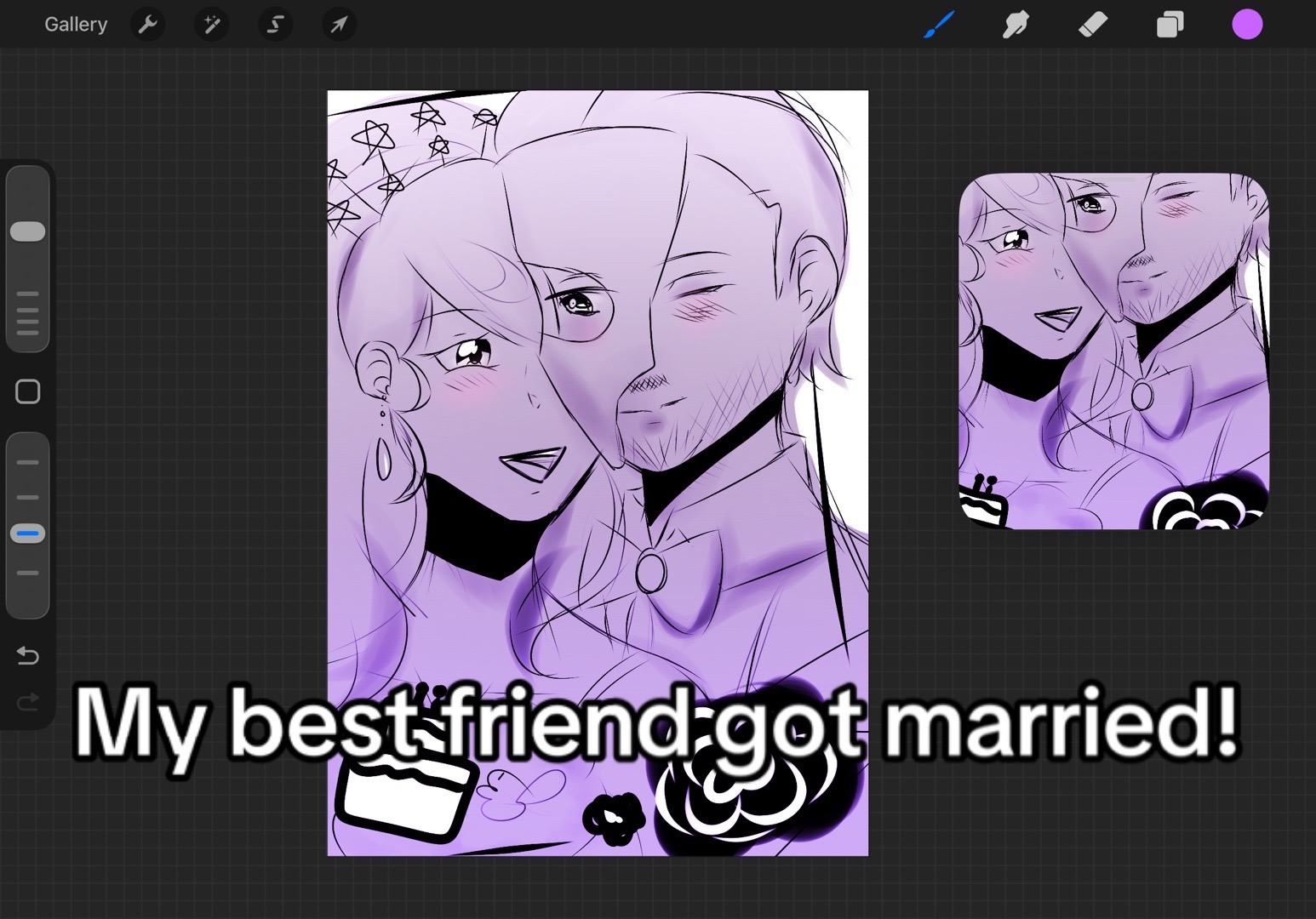
Task: Activate the Transform arrow tool
Action: 339,25
